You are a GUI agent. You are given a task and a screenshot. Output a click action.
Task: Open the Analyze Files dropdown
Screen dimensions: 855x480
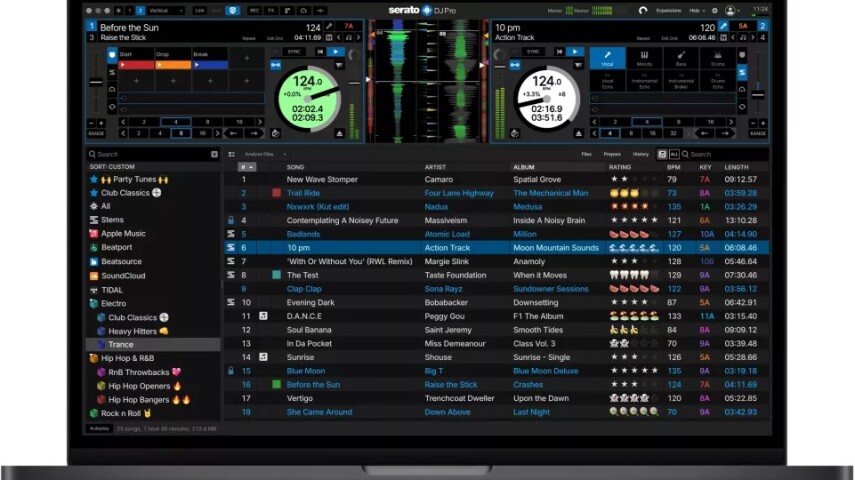click(x=265, y=154)
